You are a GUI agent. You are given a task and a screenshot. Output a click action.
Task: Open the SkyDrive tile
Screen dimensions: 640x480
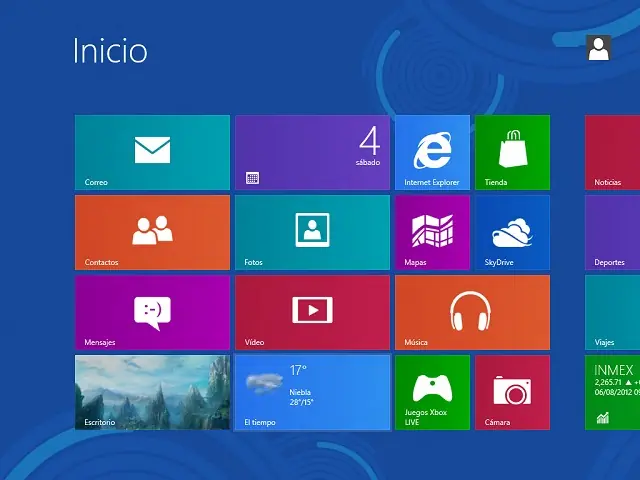tap(512, 232)
